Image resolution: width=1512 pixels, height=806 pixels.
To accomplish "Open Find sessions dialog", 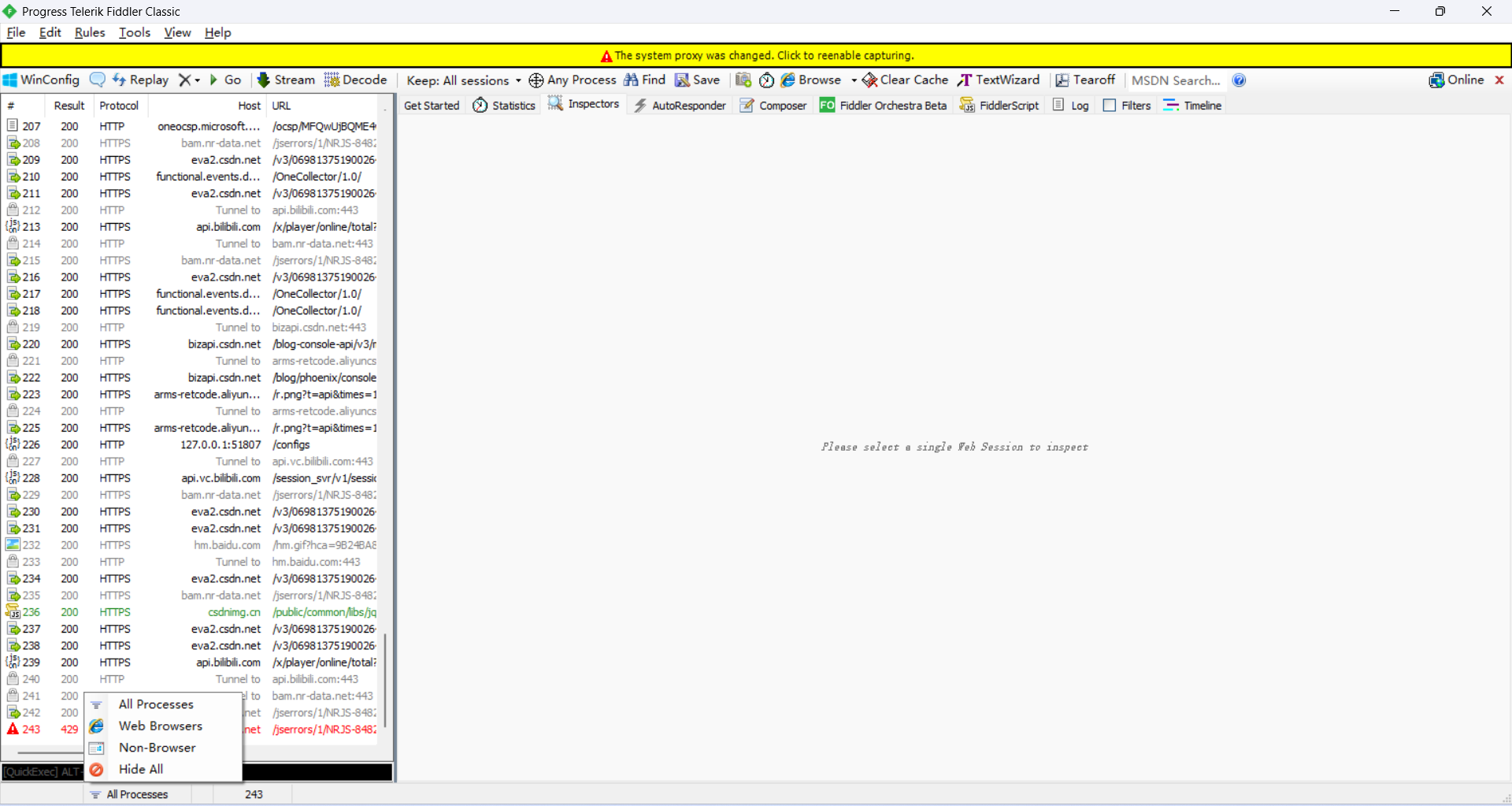I will (645, 80).
